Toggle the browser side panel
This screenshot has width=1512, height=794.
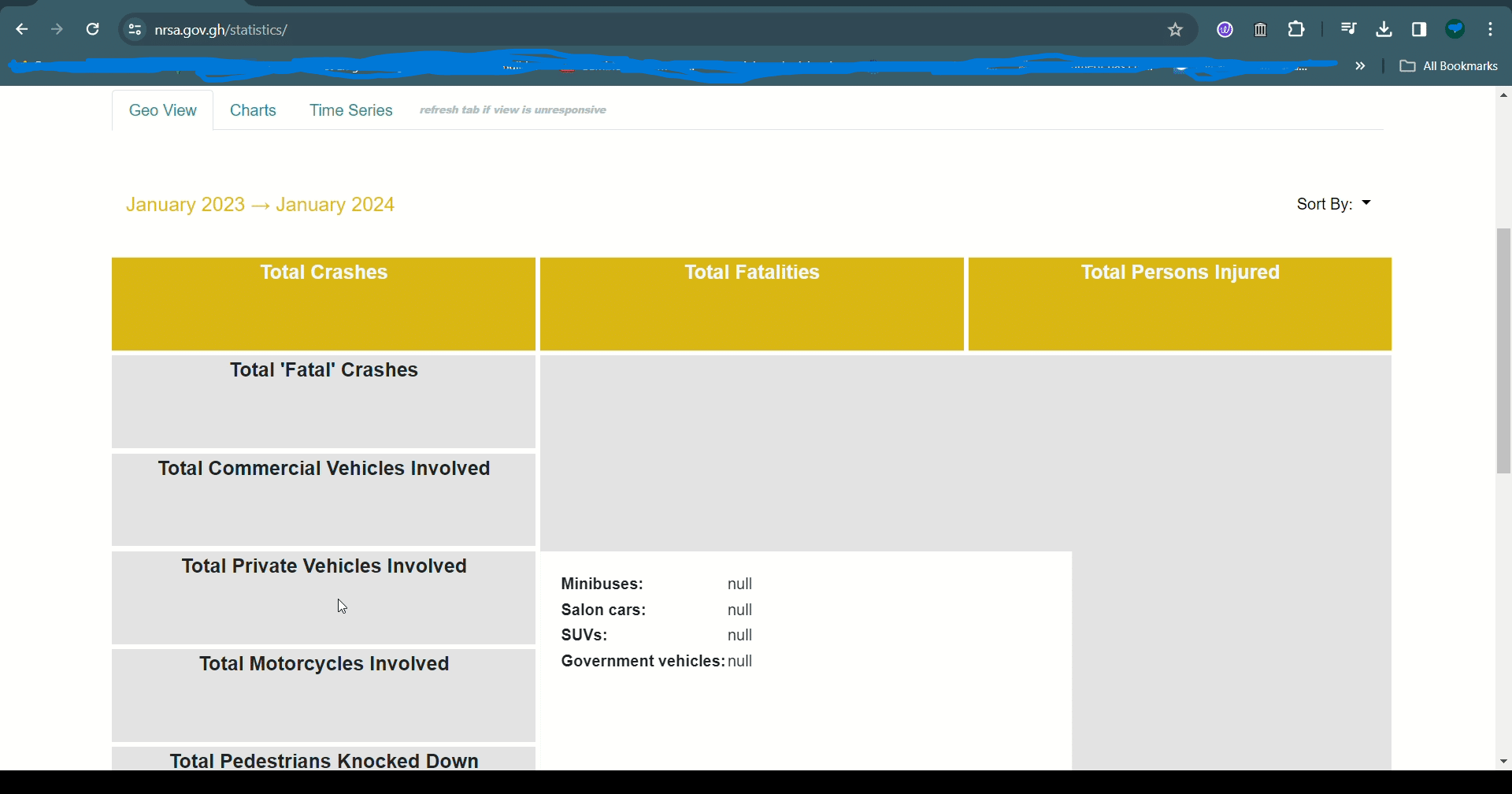tap(1419, 30)
